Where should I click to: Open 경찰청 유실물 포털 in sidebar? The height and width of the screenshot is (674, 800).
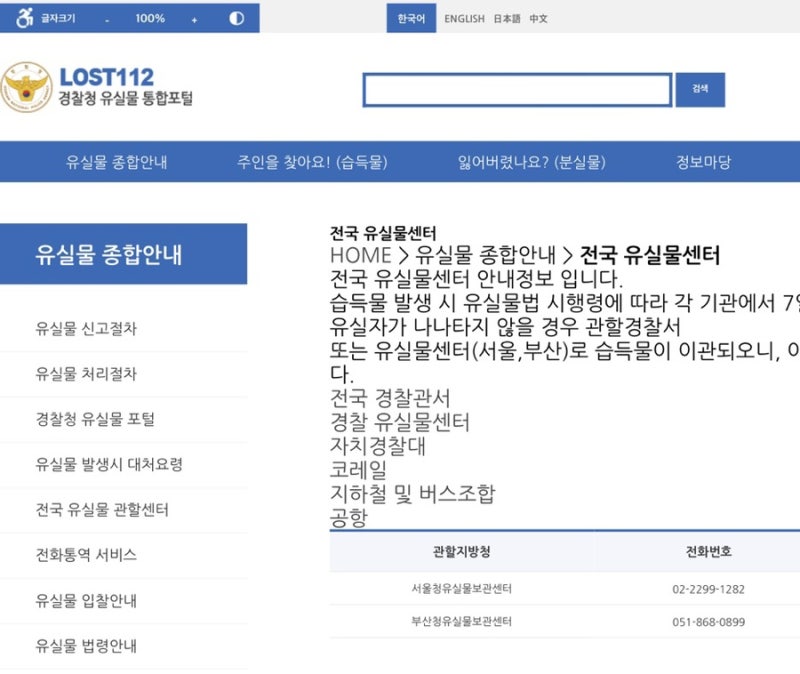pos(95,419)
